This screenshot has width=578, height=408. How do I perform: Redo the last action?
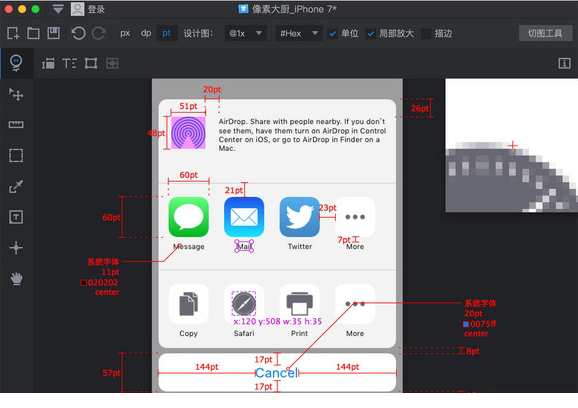click(98, 34)
